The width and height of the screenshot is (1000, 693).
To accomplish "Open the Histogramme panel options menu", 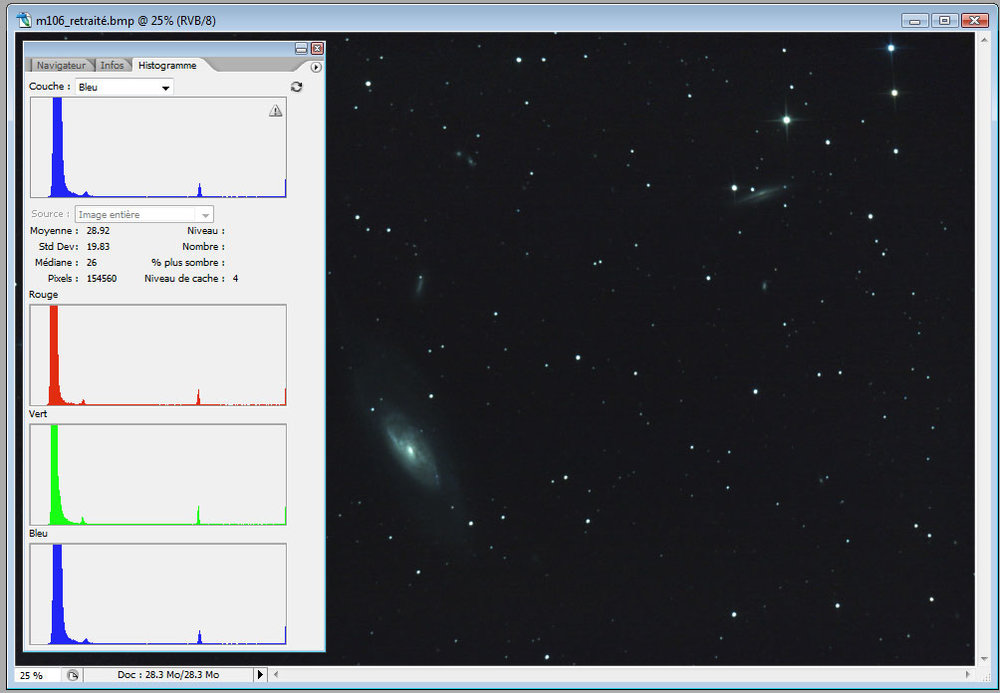I will click(316, 67).
